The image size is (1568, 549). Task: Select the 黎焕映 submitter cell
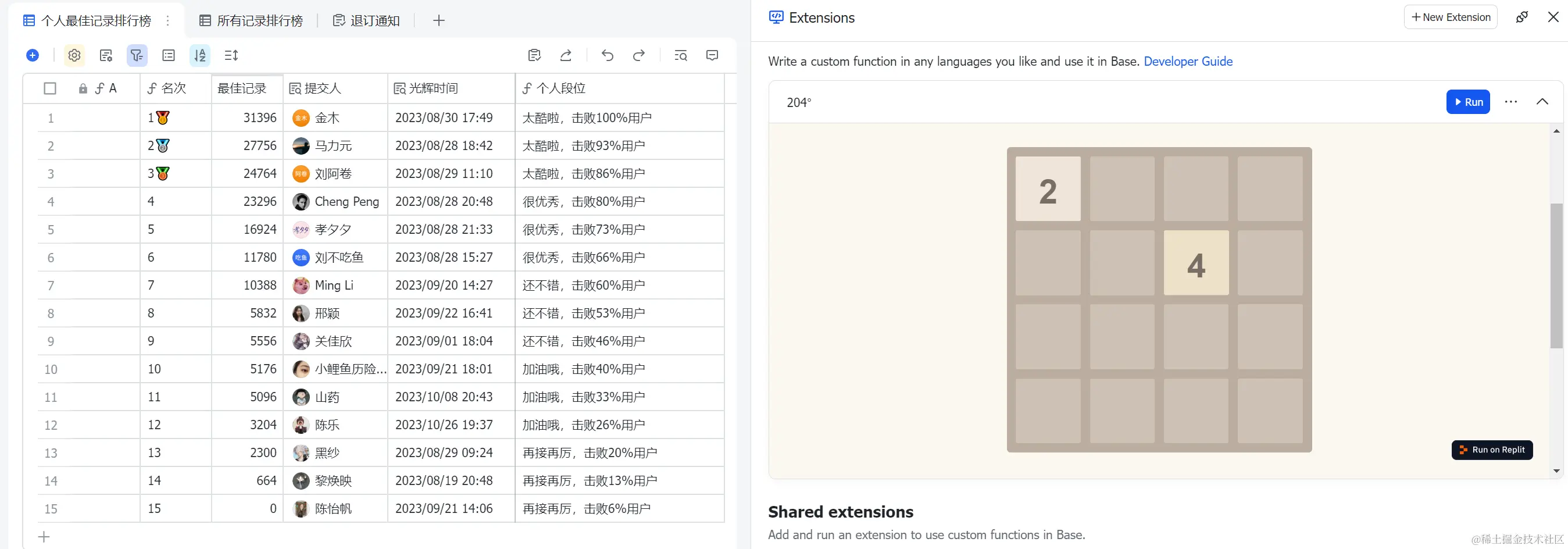pos(335,481)
